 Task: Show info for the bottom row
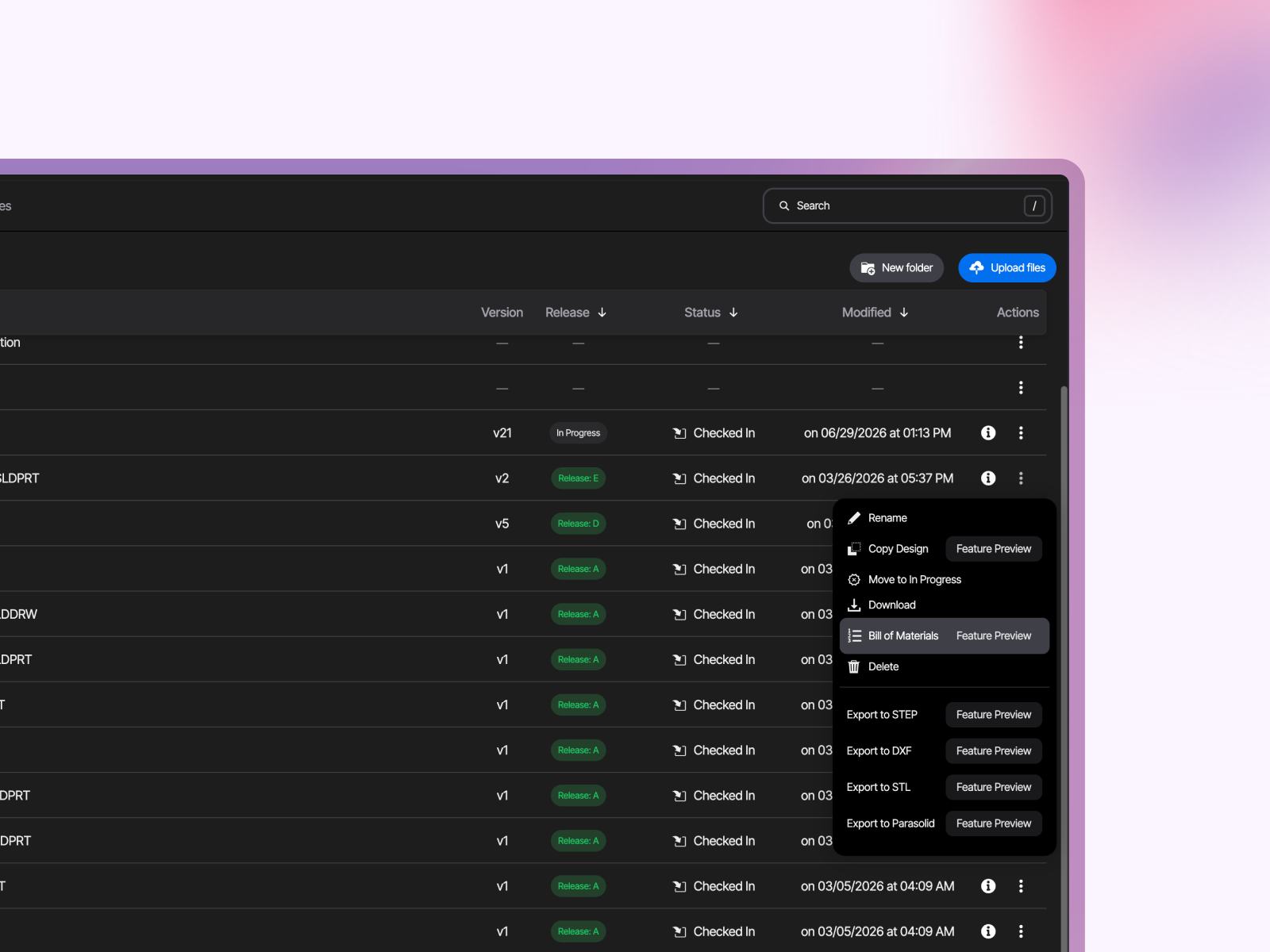(988, 931)
